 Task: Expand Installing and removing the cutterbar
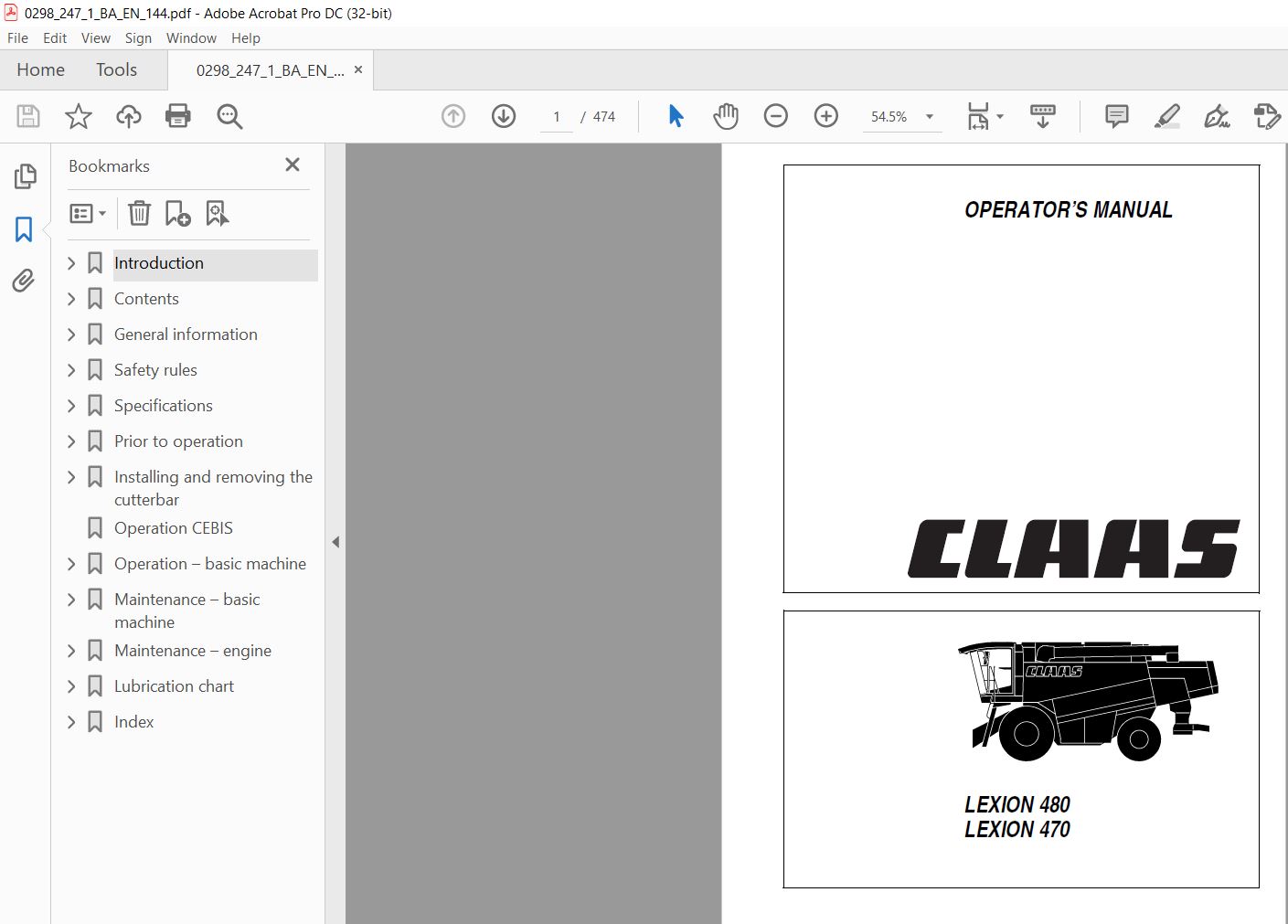(x=71, y=477)
